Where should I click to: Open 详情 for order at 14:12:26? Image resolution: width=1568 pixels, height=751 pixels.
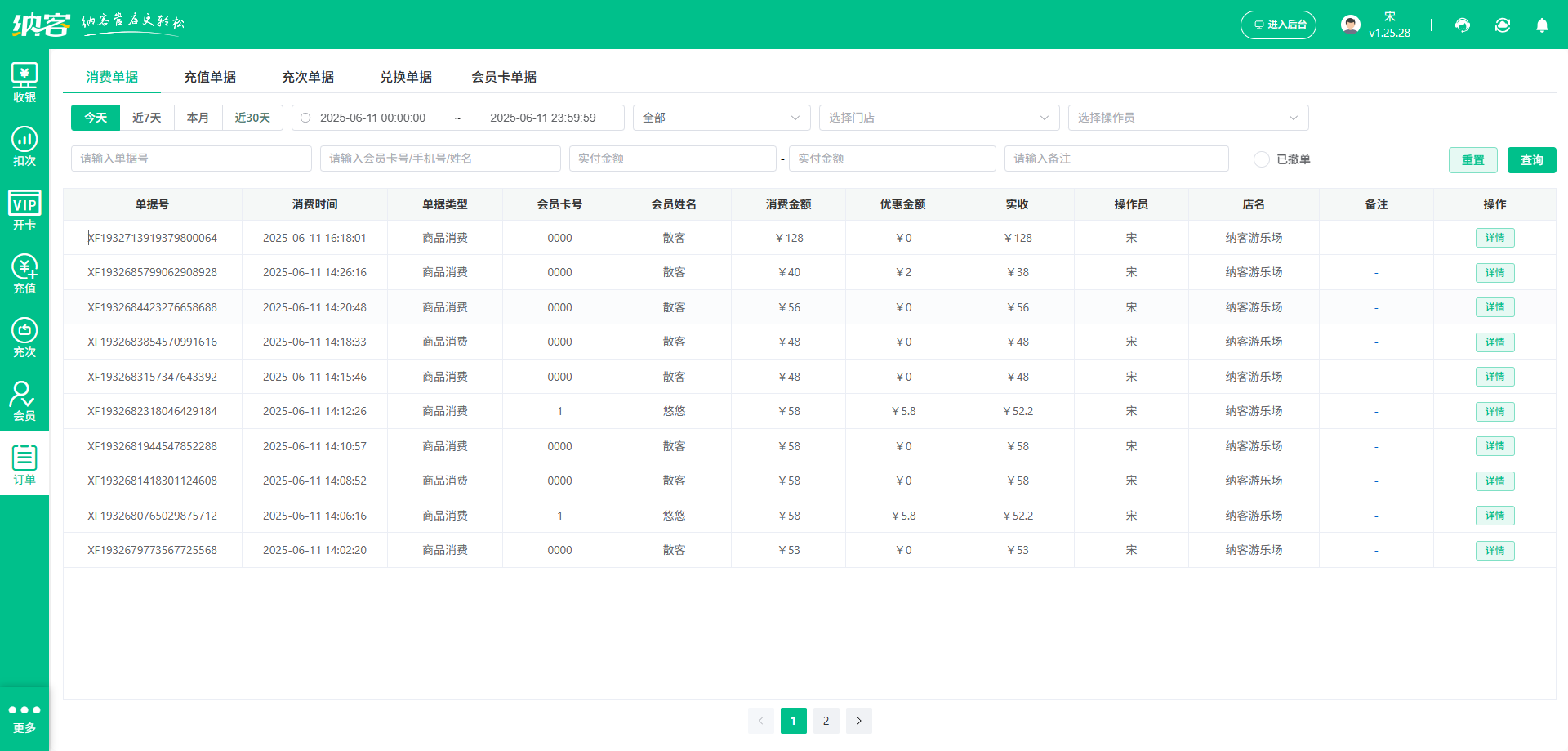coord(1494,412)
